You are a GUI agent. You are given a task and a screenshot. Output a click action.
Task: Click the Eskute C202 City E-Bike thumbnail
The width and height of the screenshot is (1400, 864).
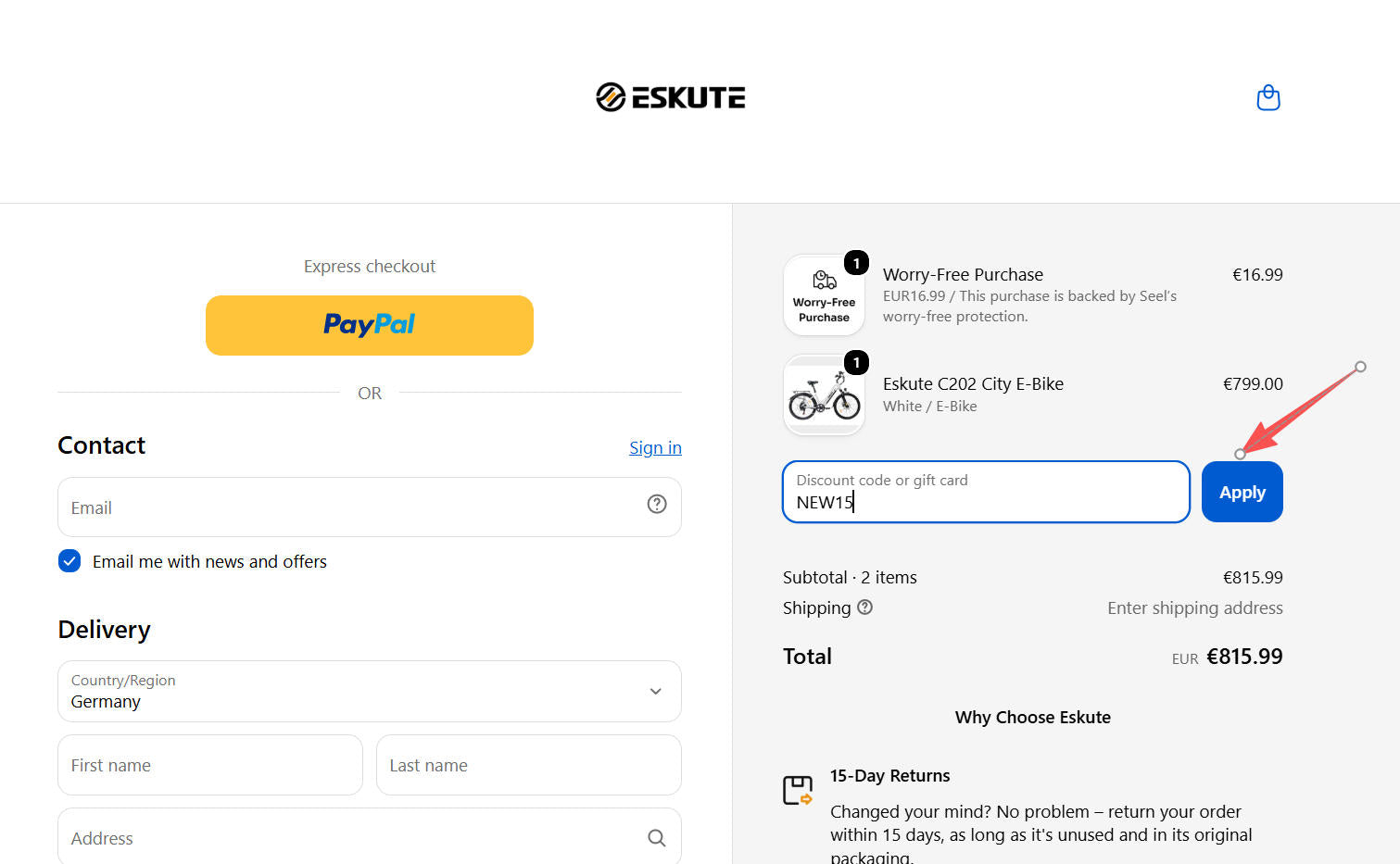point(824,395)
